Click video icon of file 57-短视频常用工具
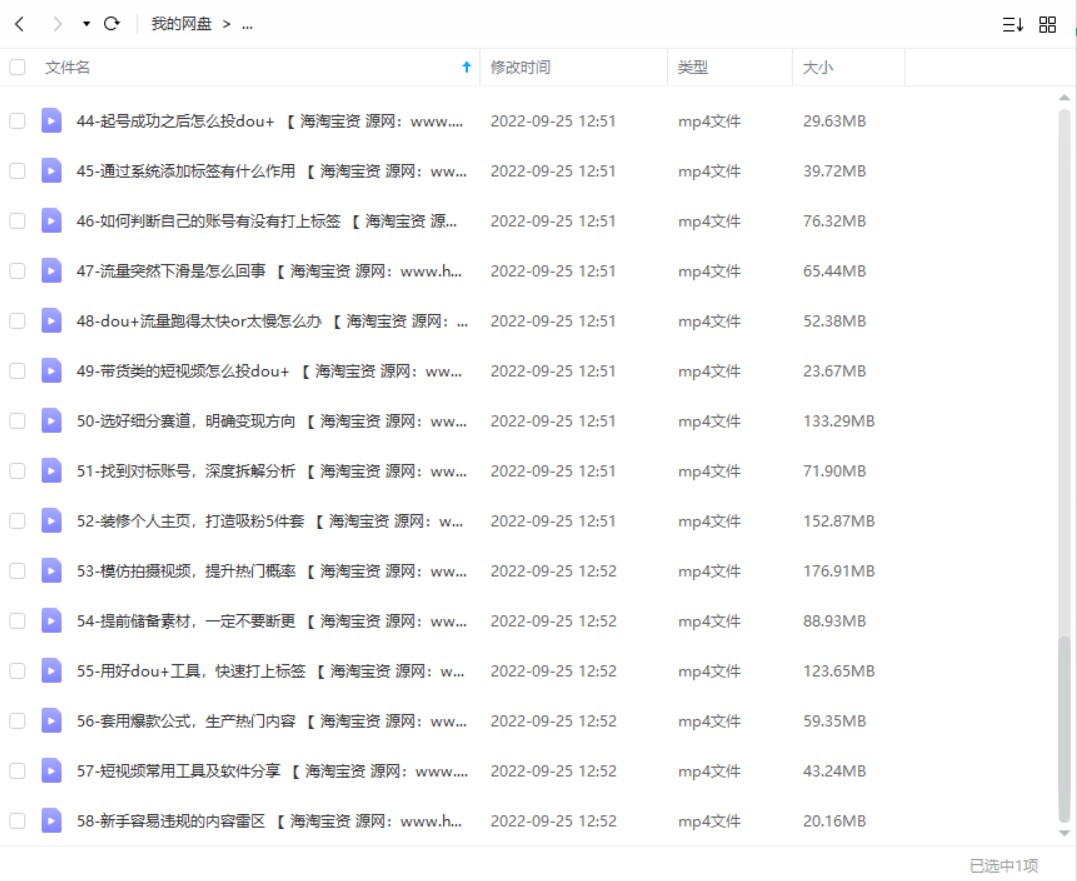 click(52, 771)
